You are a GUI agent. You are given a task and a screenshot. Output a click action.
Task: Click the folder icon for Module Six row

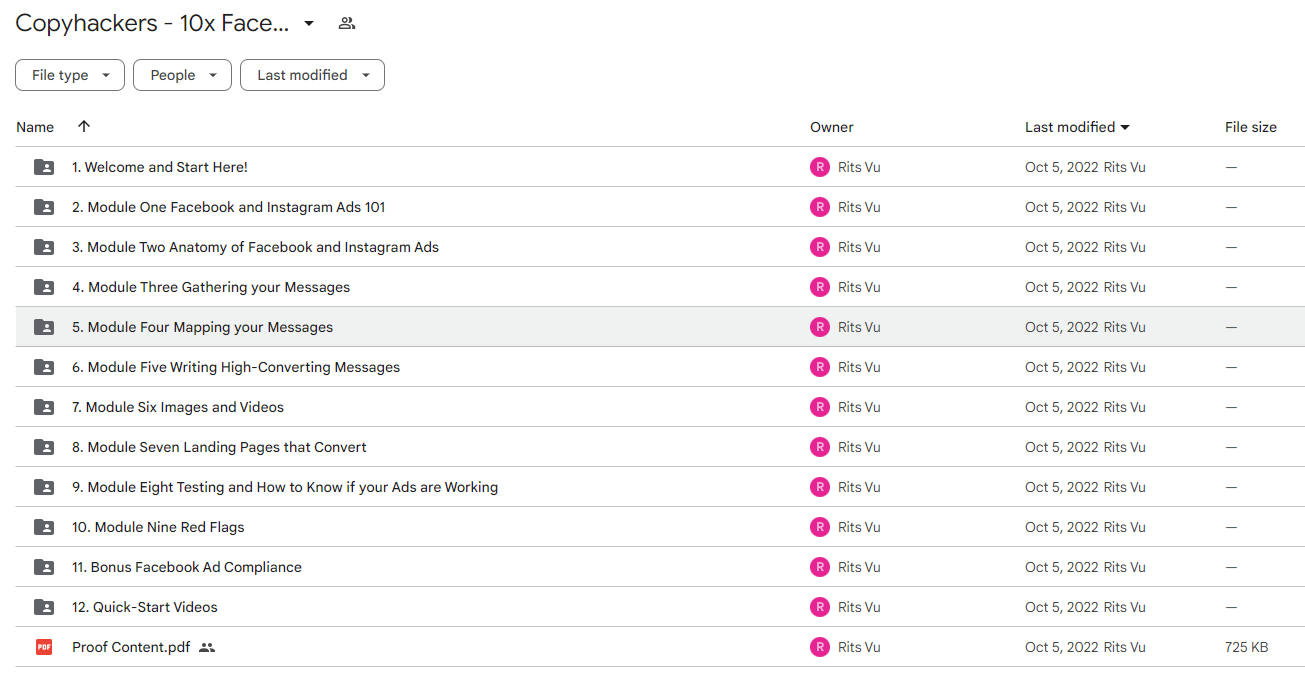tap(44, 407)
